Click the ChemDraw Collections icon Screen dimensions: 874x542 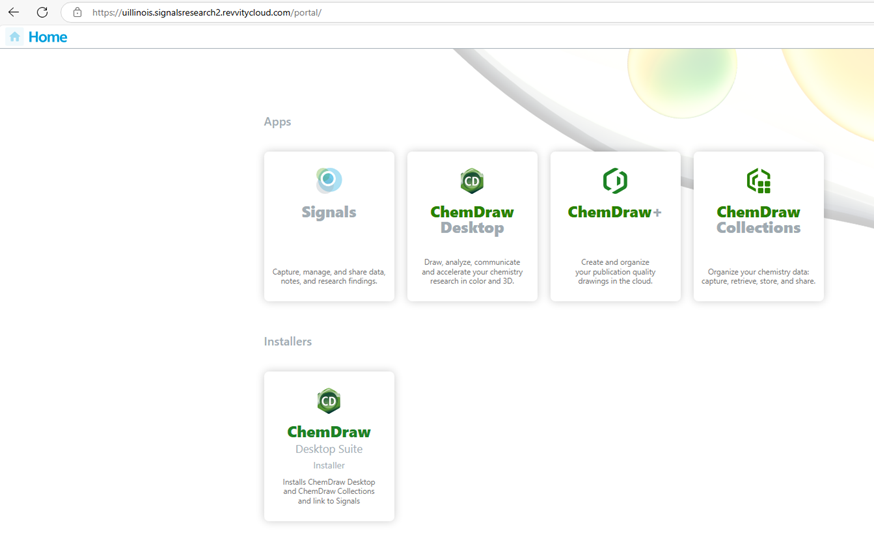(x=759, y=181)
